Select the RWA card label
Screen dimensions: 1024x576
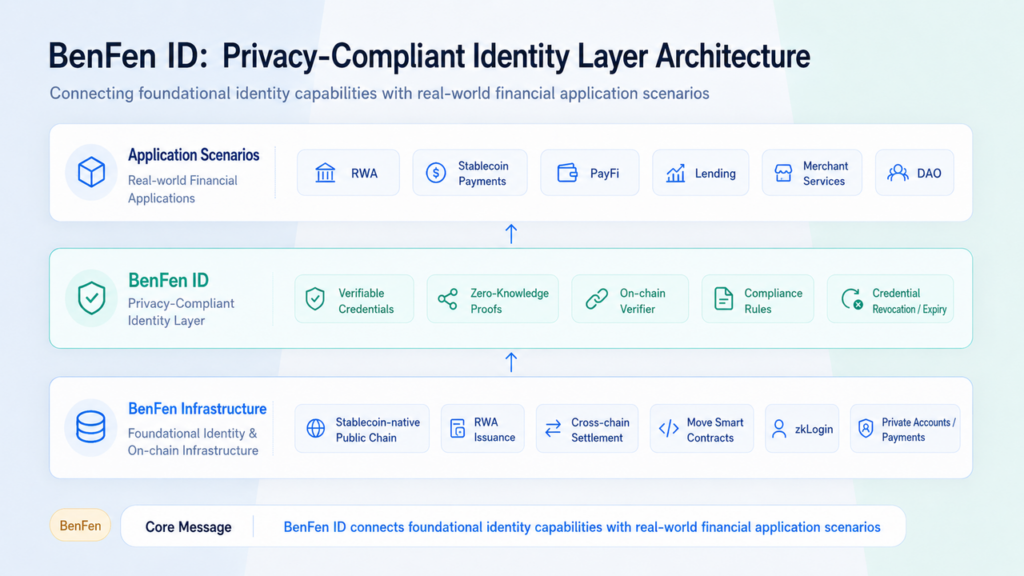[364, 174]
